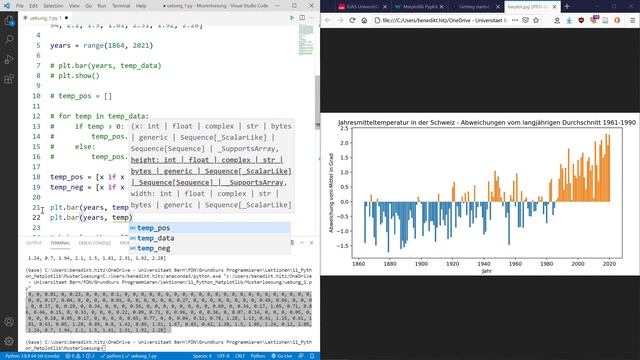Select Python language mode in status bar
The image size is (640, 360).
click(258, 356)
